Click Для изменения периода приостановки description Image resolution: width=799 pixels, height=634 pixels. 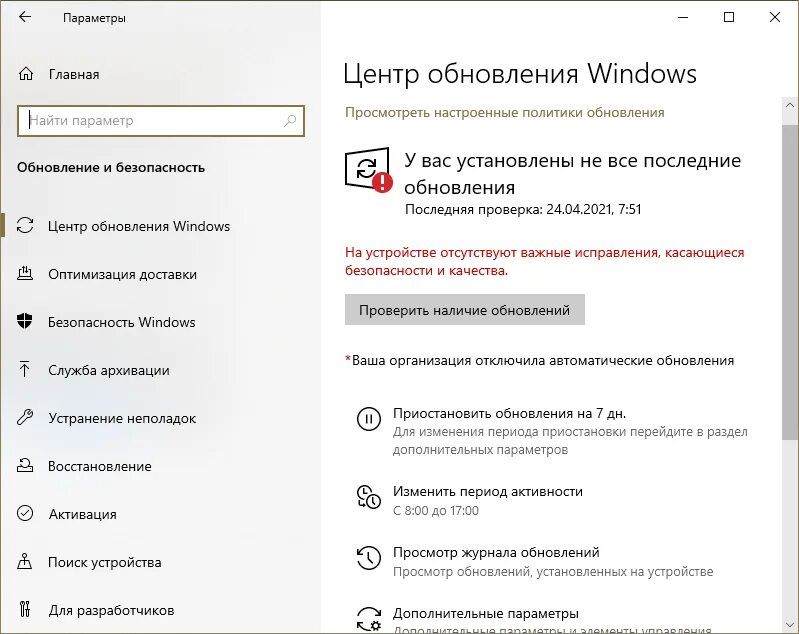pos(570,441)
